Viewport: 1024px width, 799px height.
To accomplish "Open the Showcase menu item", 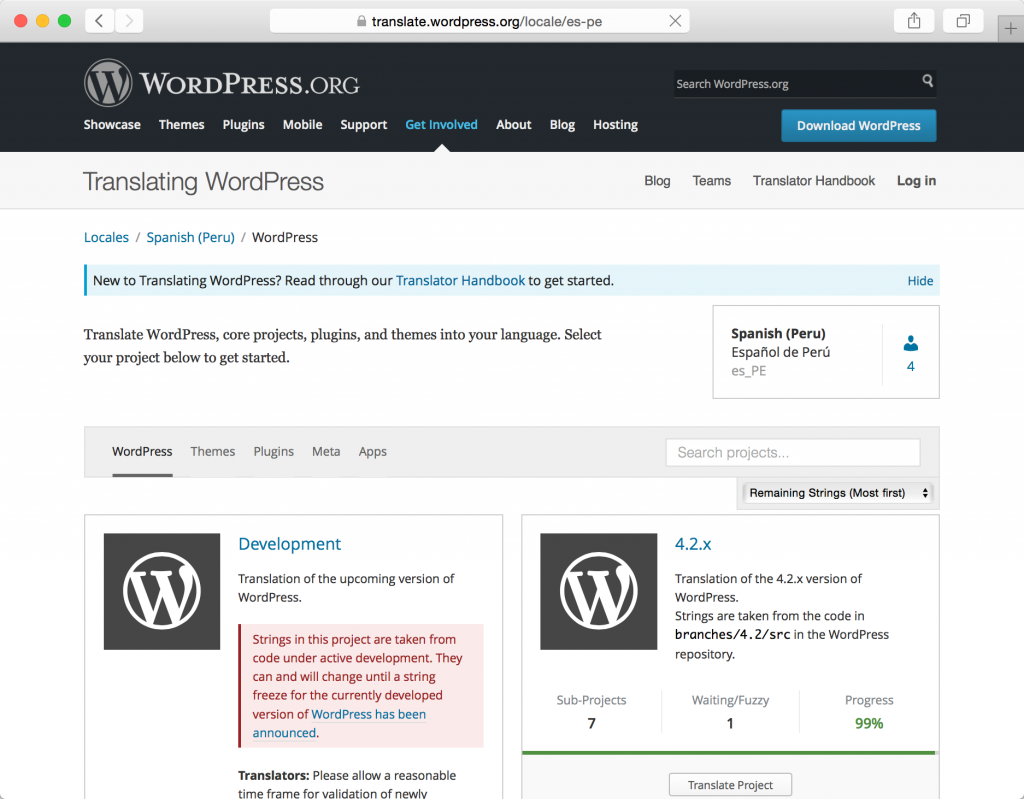I will [112, 124].
